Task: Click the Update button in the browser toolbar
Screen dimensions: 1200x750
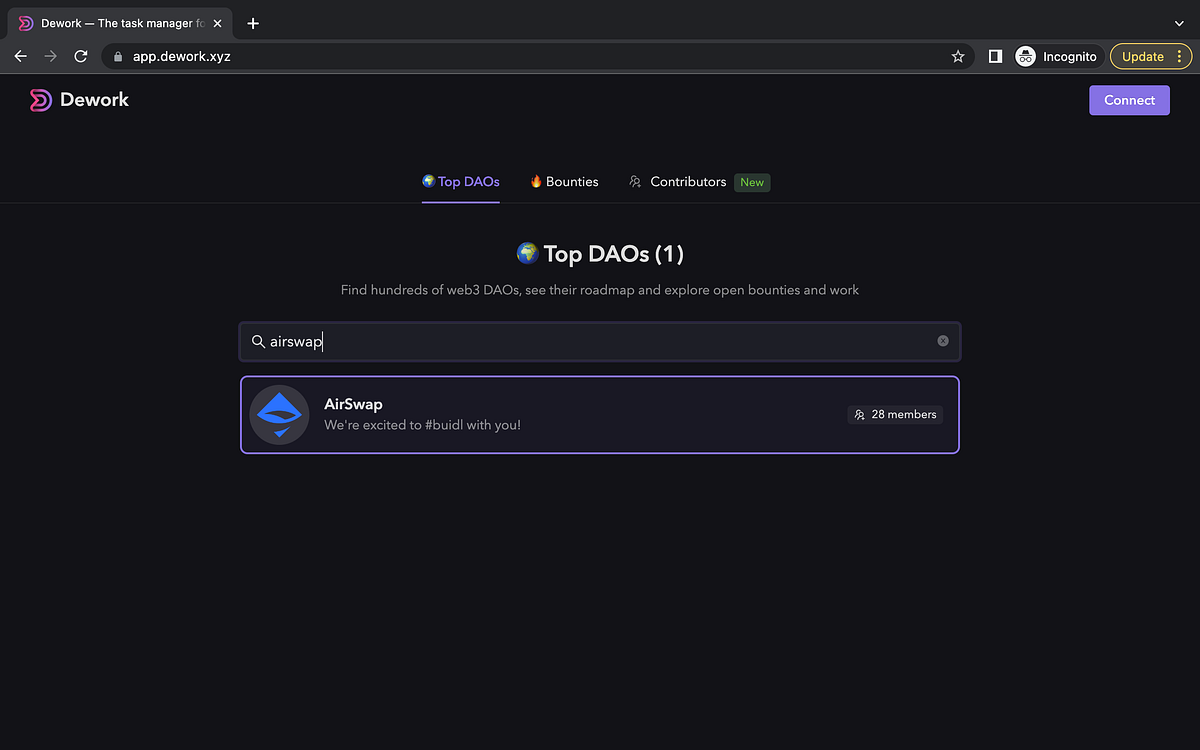Action: (1143, 56)
